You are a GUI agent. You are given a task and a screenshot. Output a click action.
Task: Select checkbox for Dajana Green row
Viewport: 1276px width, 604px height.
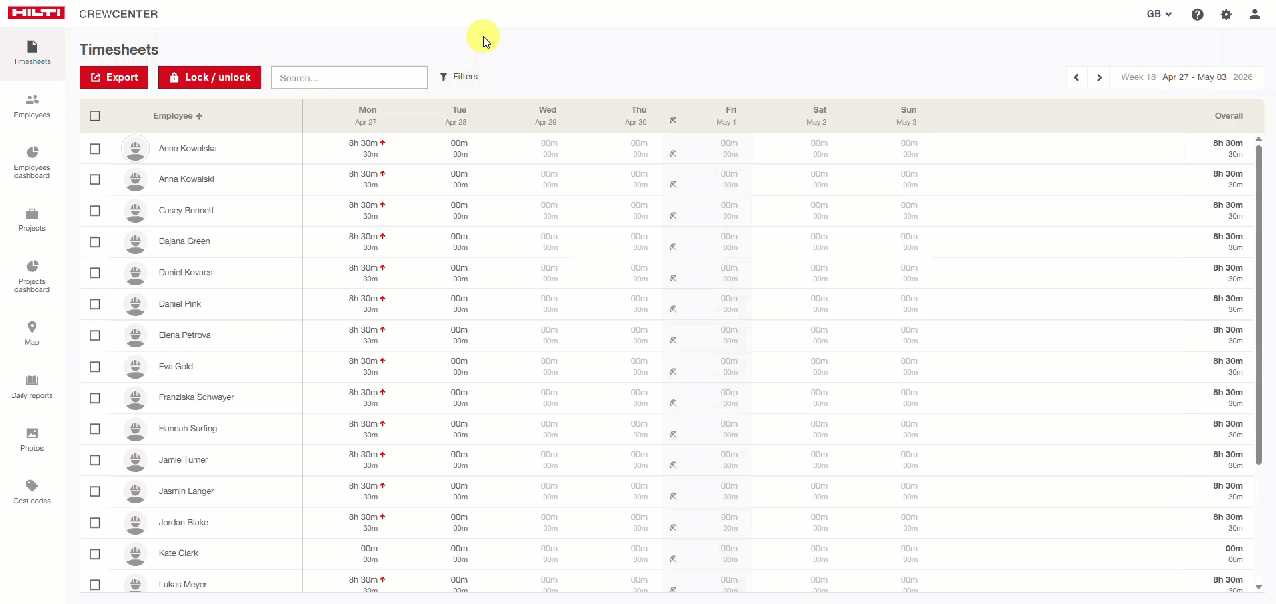coord(95,242)
